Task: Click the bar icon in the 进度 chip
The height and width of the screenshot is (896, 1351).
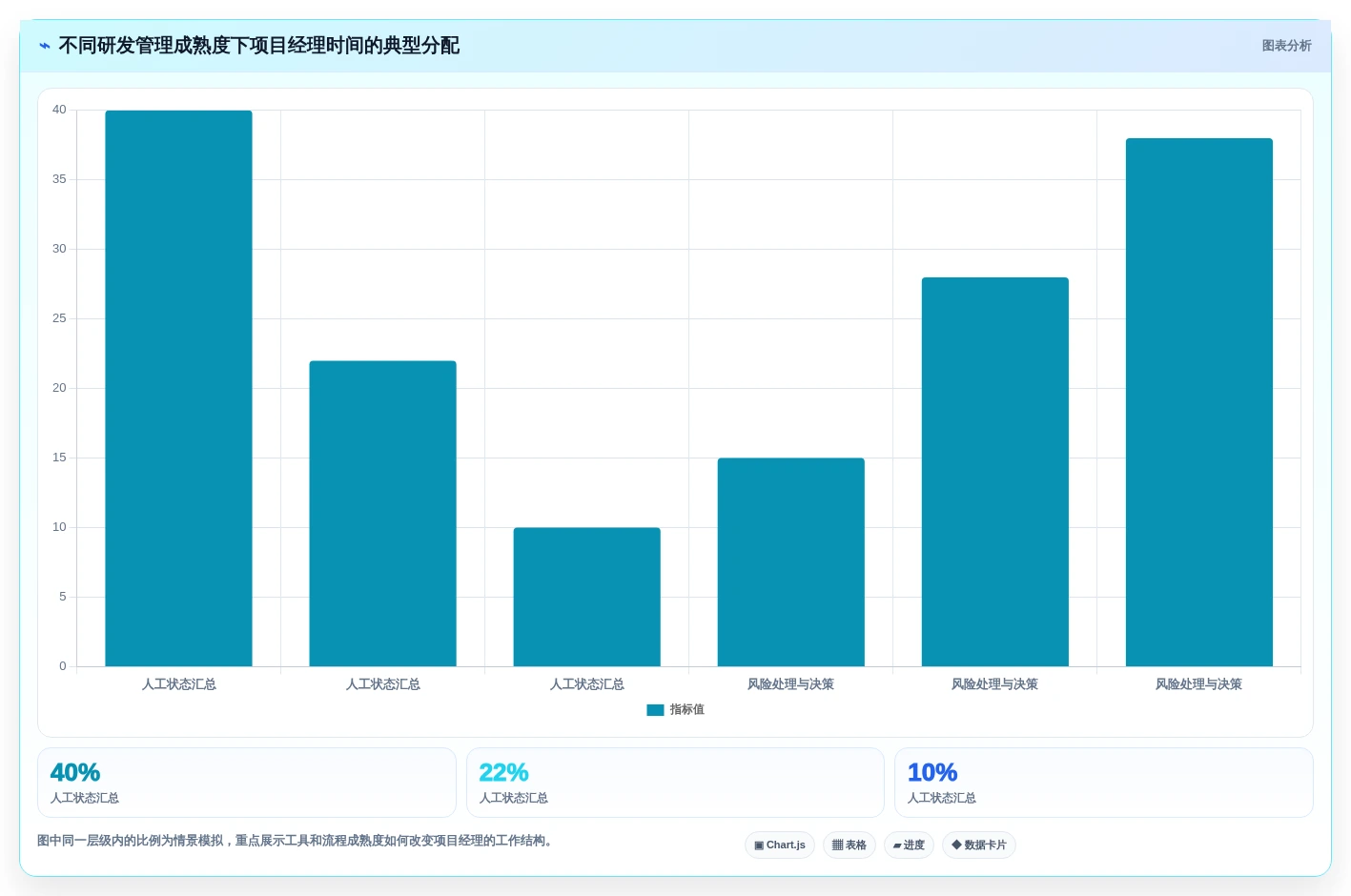Action: tap(897, 845)
